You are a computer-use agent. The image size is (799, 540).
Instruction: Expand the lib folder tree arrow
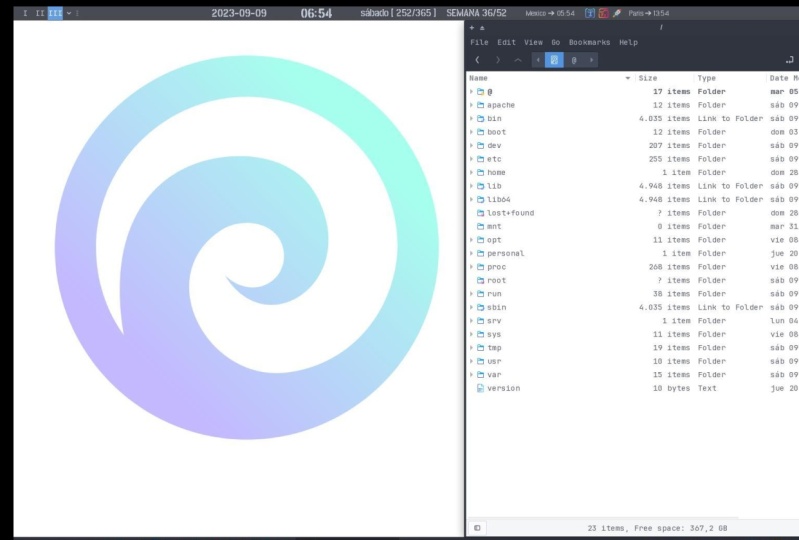(x=471, y=186)
